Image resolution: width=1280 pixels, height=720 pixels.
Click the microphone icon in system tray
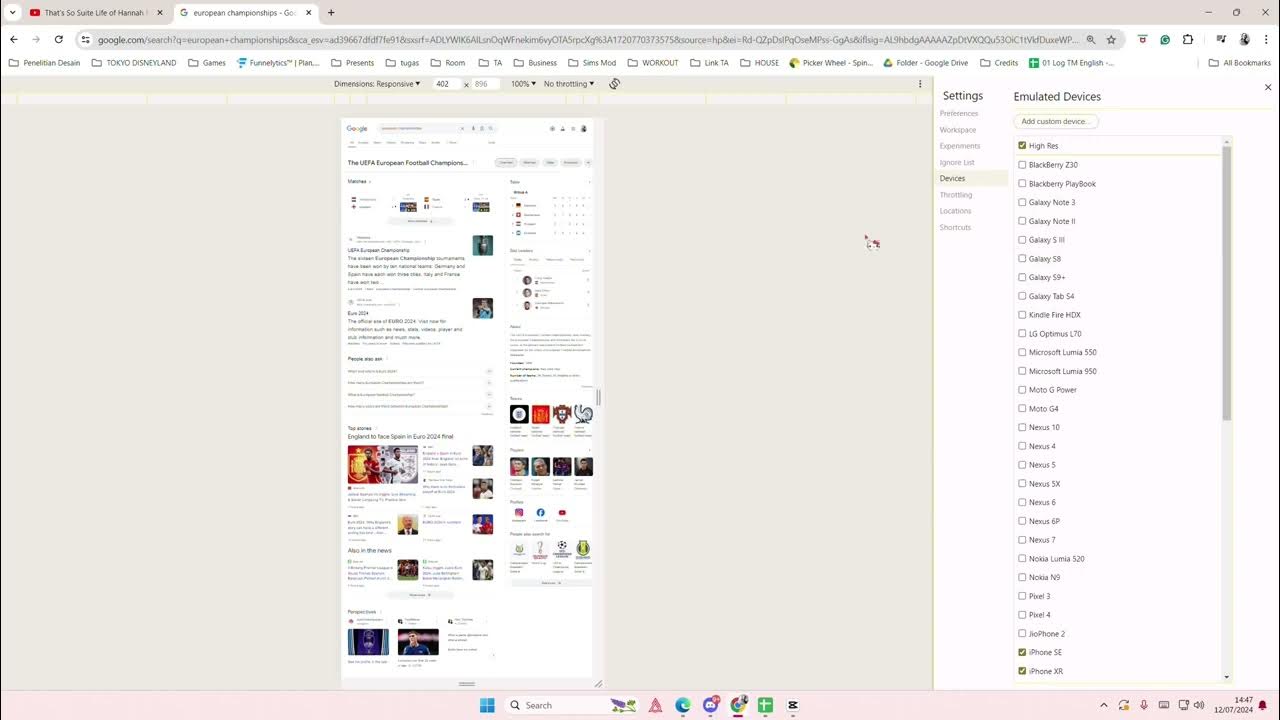(x=1143, y=705)
